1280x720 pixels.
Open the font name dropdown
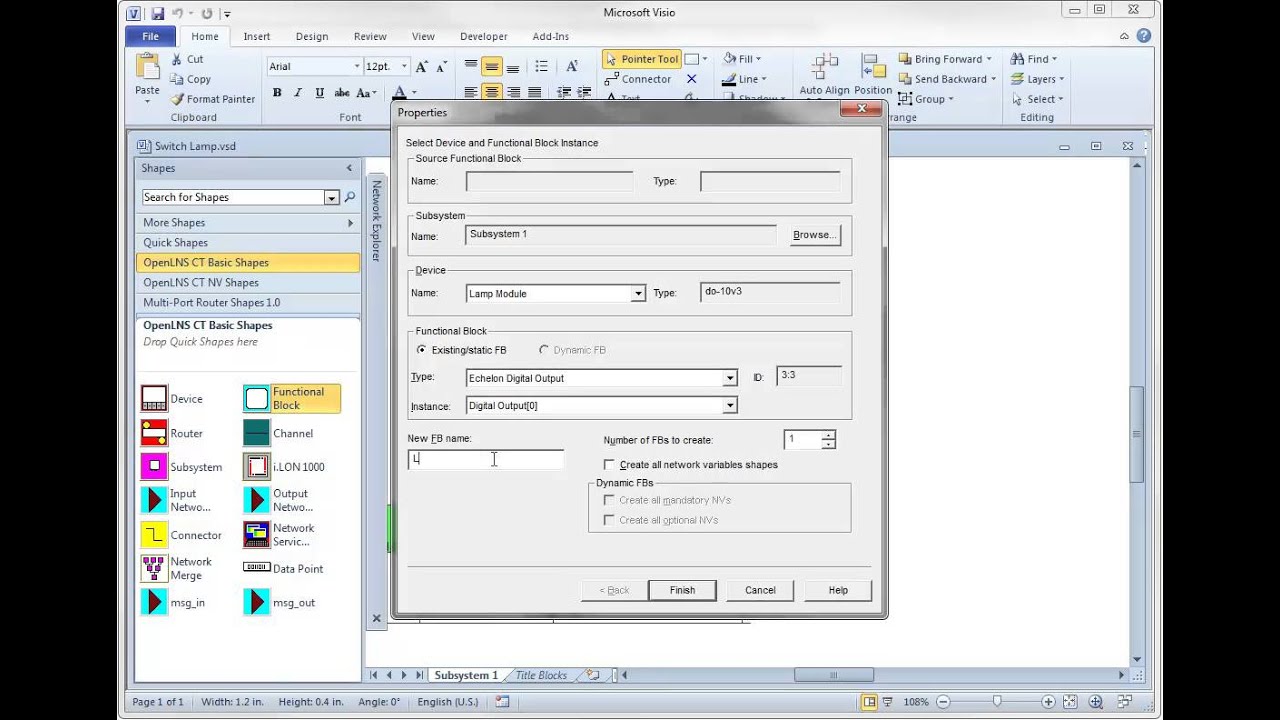click(356, 66)
